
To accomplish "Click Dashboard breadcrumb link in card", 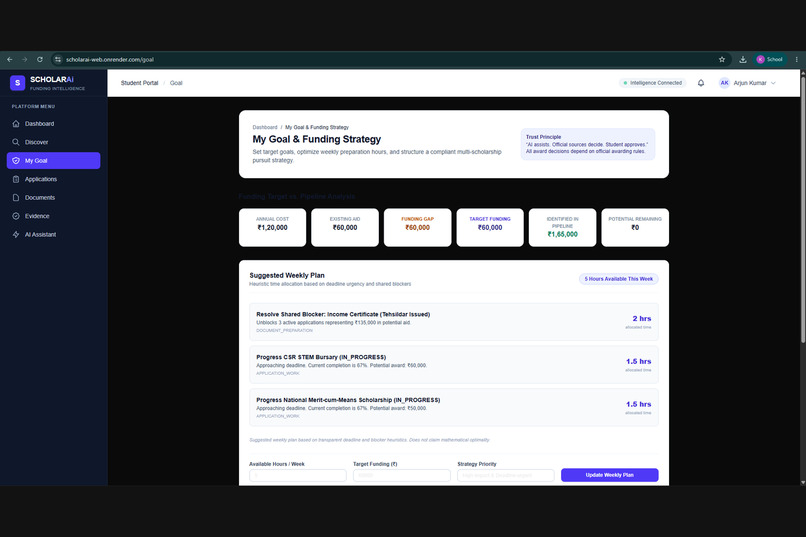I will point(265,127).
